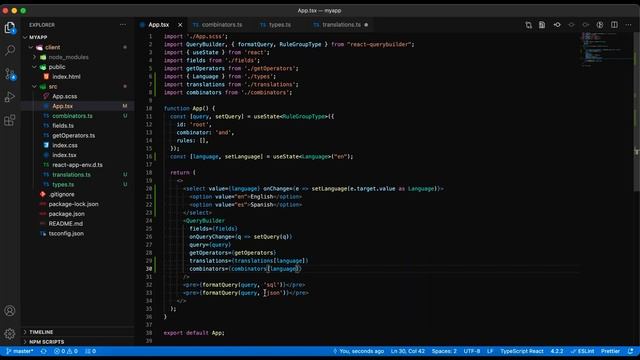
Task: Open errors and warnings count in status bar
Action: 66,351
